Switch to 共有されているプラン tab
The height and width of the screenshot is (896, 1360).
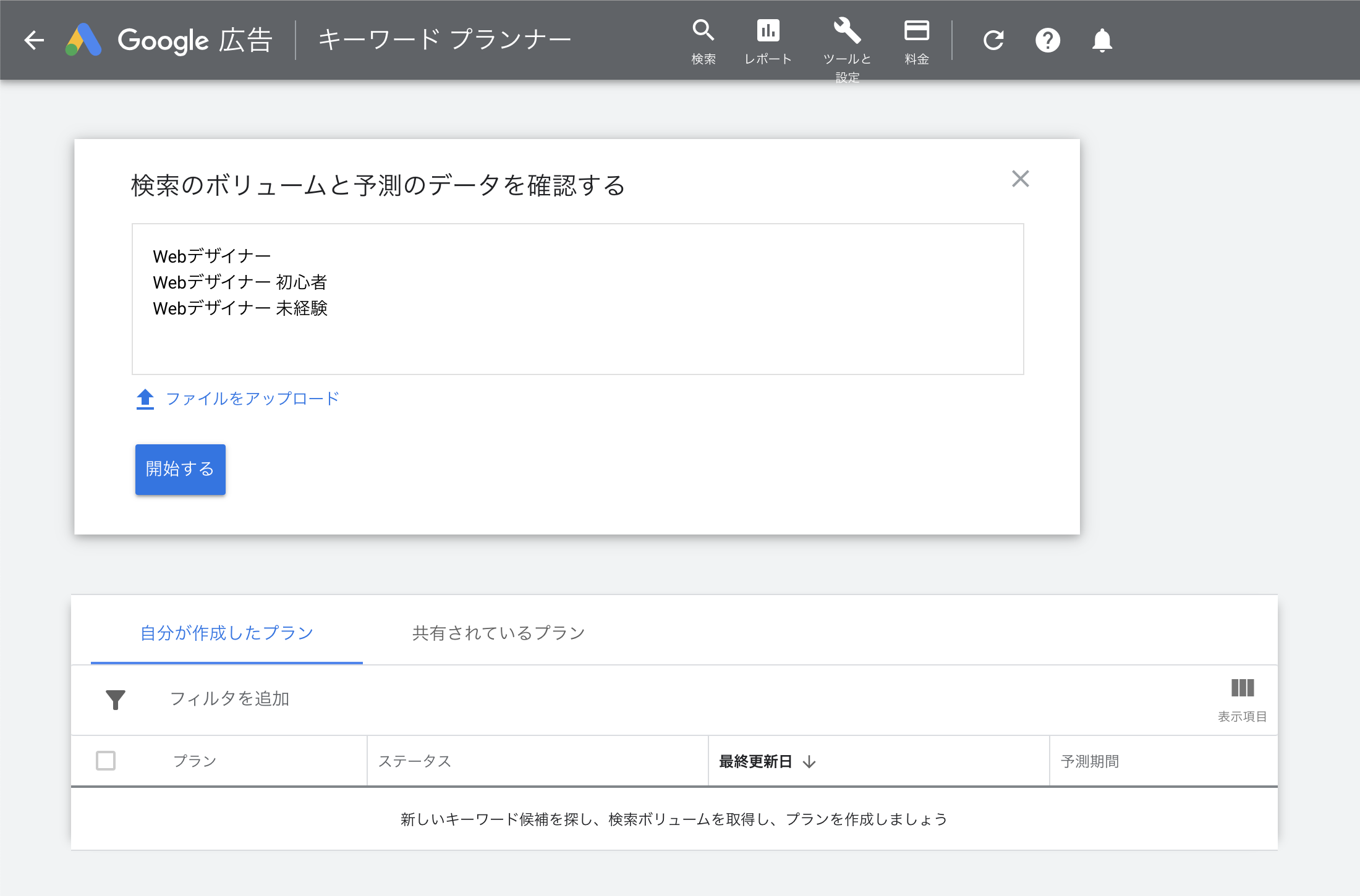point(498,633)
